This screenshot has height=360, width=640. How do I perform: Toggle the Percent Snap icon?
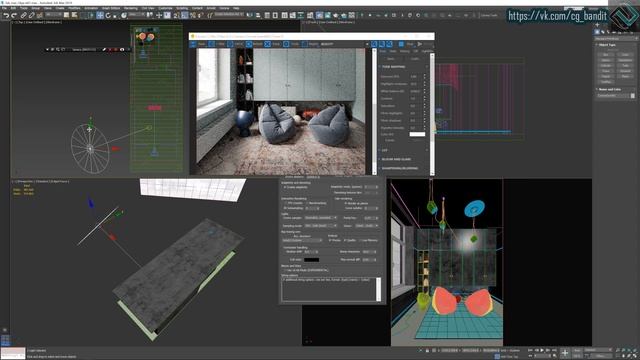193,16
